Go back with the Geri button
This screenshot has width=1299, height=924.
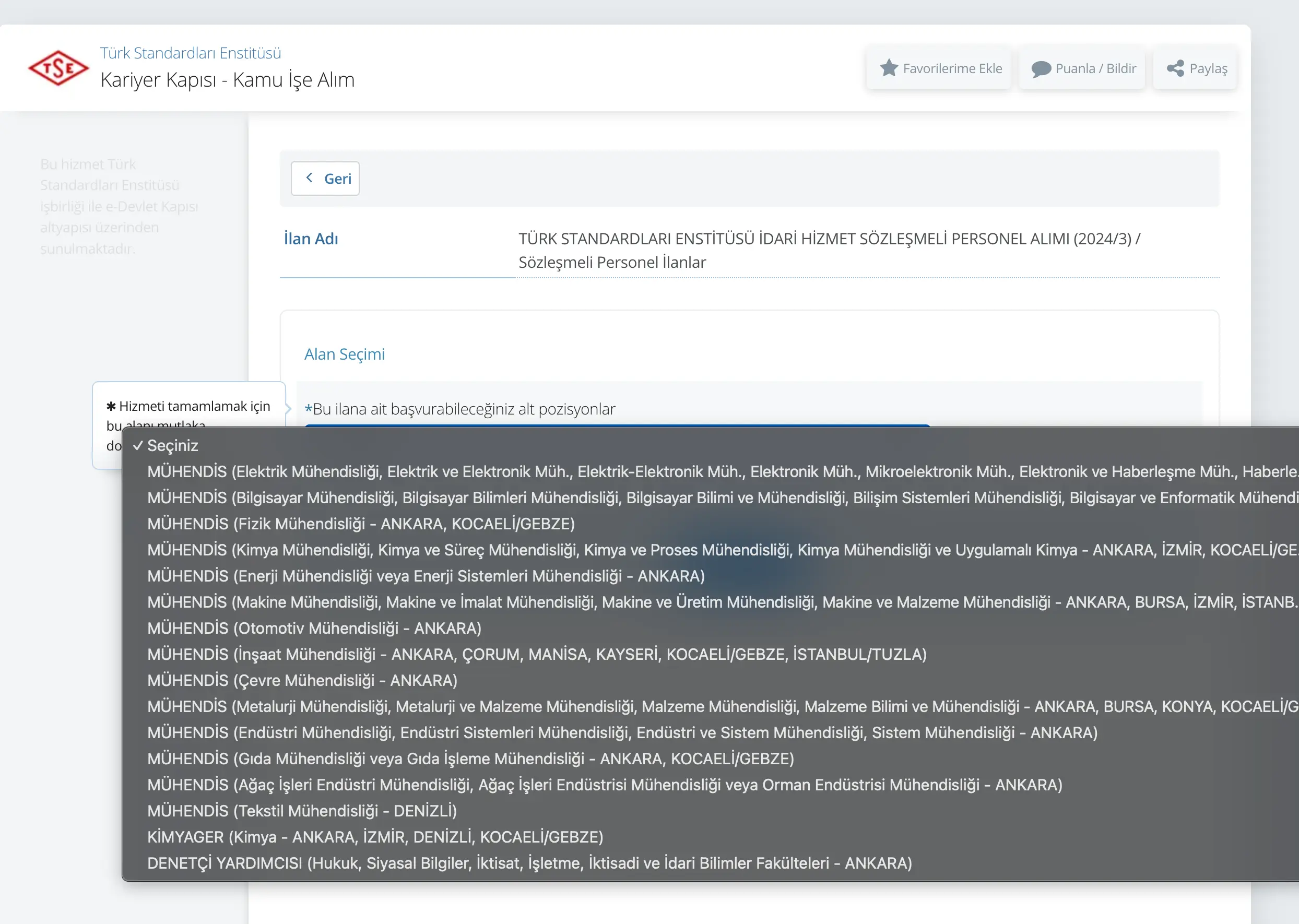325,179
